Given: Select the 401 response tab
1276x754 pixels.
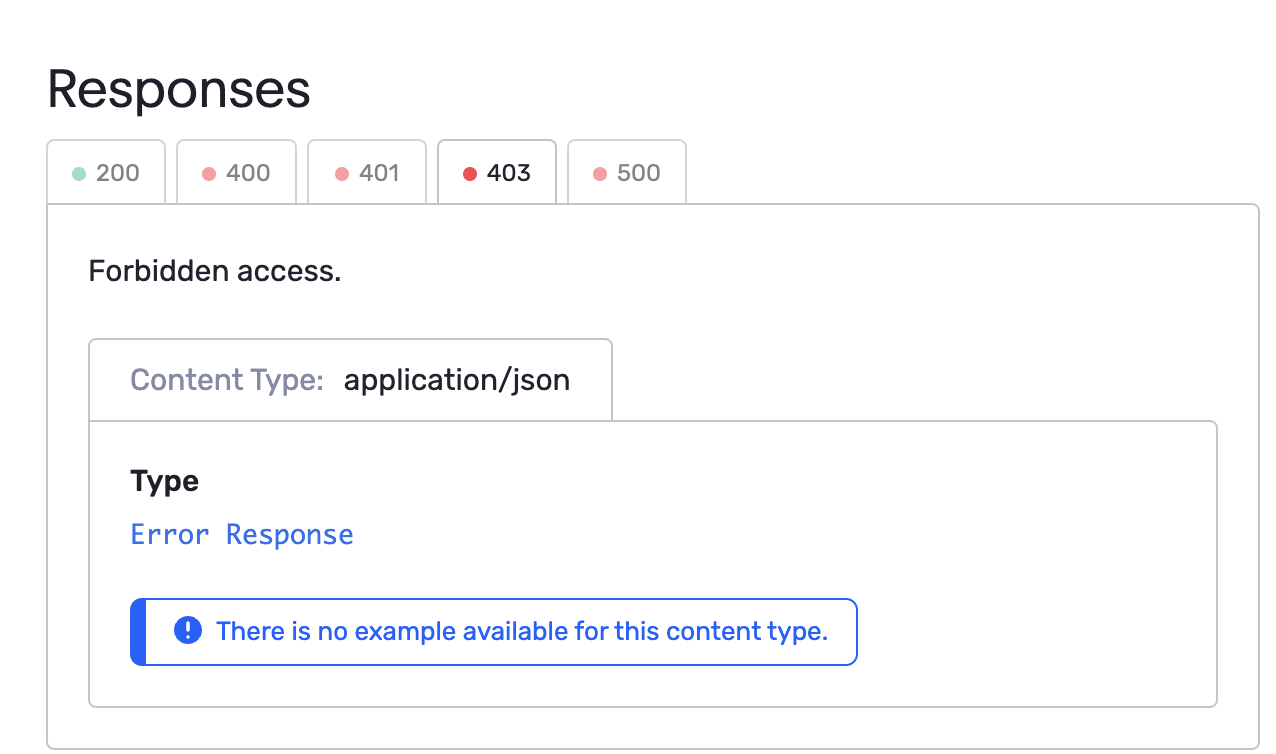Looking at the screenshot, I should click(x=367, y=172).
